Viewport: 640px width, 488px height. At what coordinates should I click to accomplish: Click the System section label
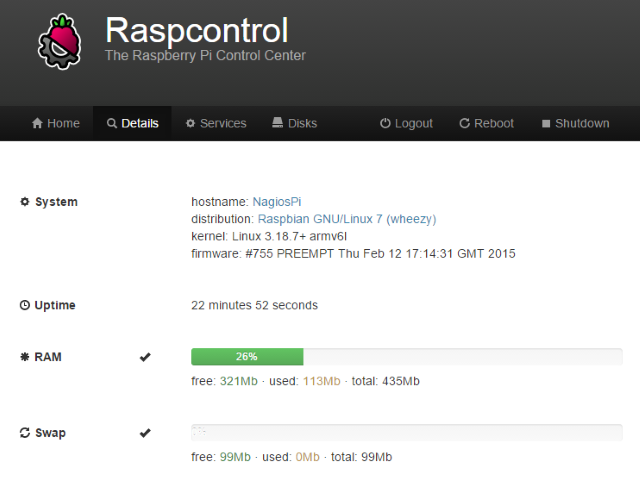(56, 202)
